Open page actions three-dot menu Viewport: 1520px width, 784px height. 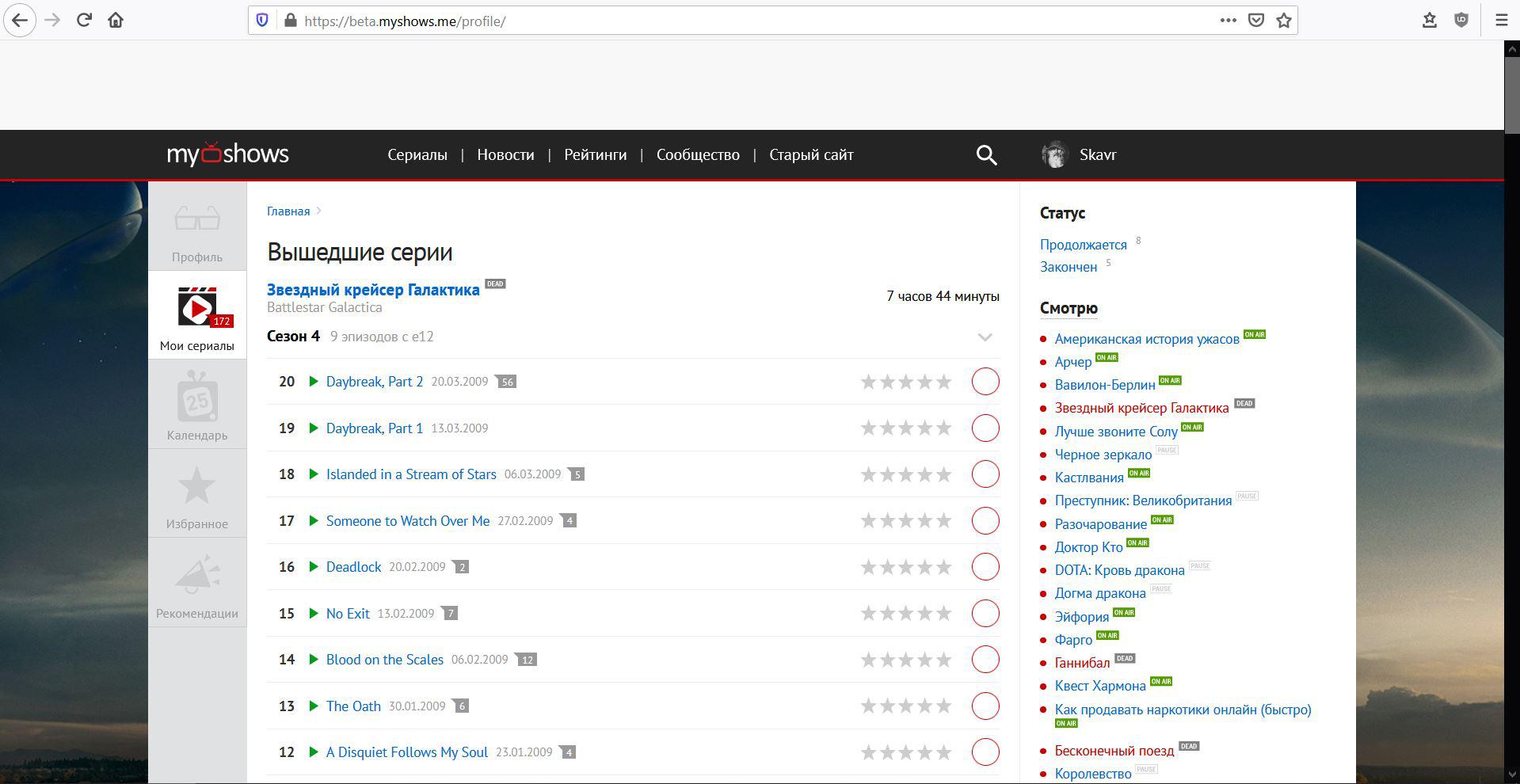[x=1228, y=21]
